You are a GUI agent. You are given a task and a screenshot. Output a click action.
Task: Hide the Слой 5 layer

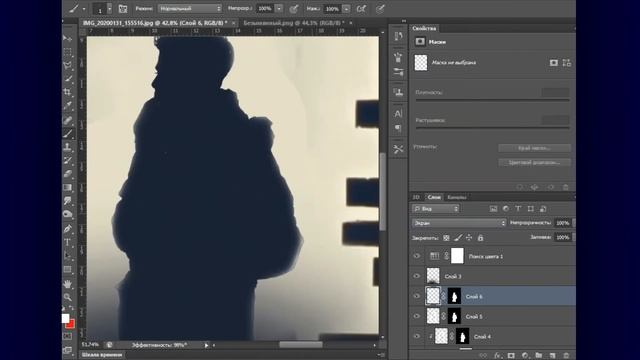click(x=417, y=316)
